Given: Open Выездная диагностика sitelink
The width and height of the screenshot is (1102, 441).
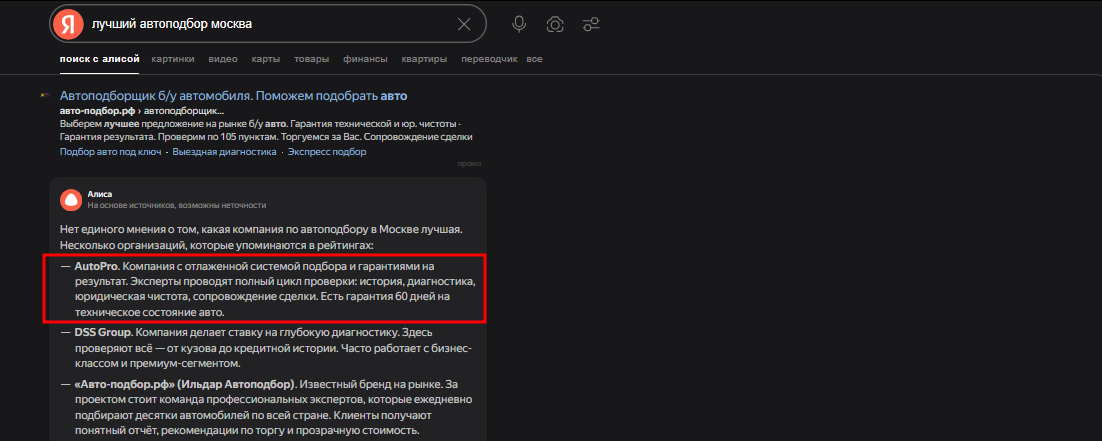Looking at the screenshot, I should click(x=224, y=152).
